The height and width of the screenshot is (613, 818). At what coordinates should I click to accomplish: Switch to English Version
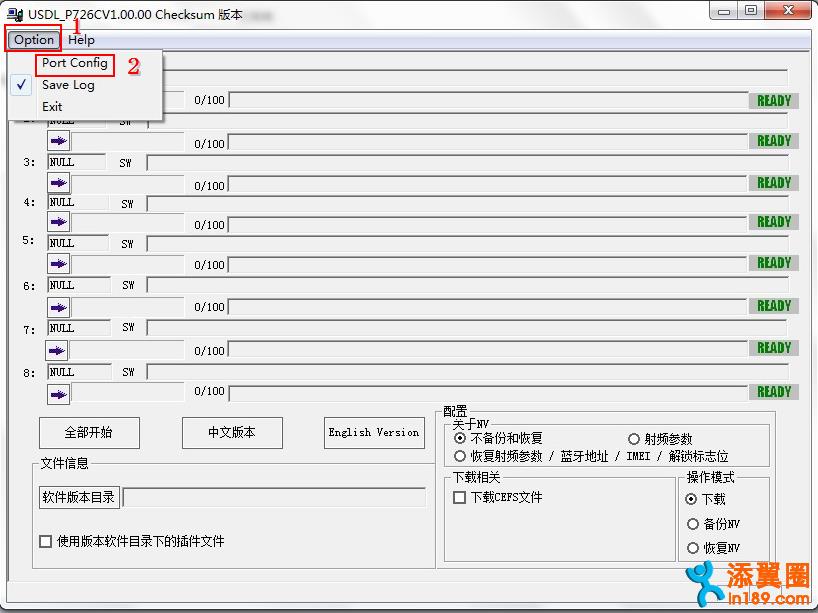(374, 433)
